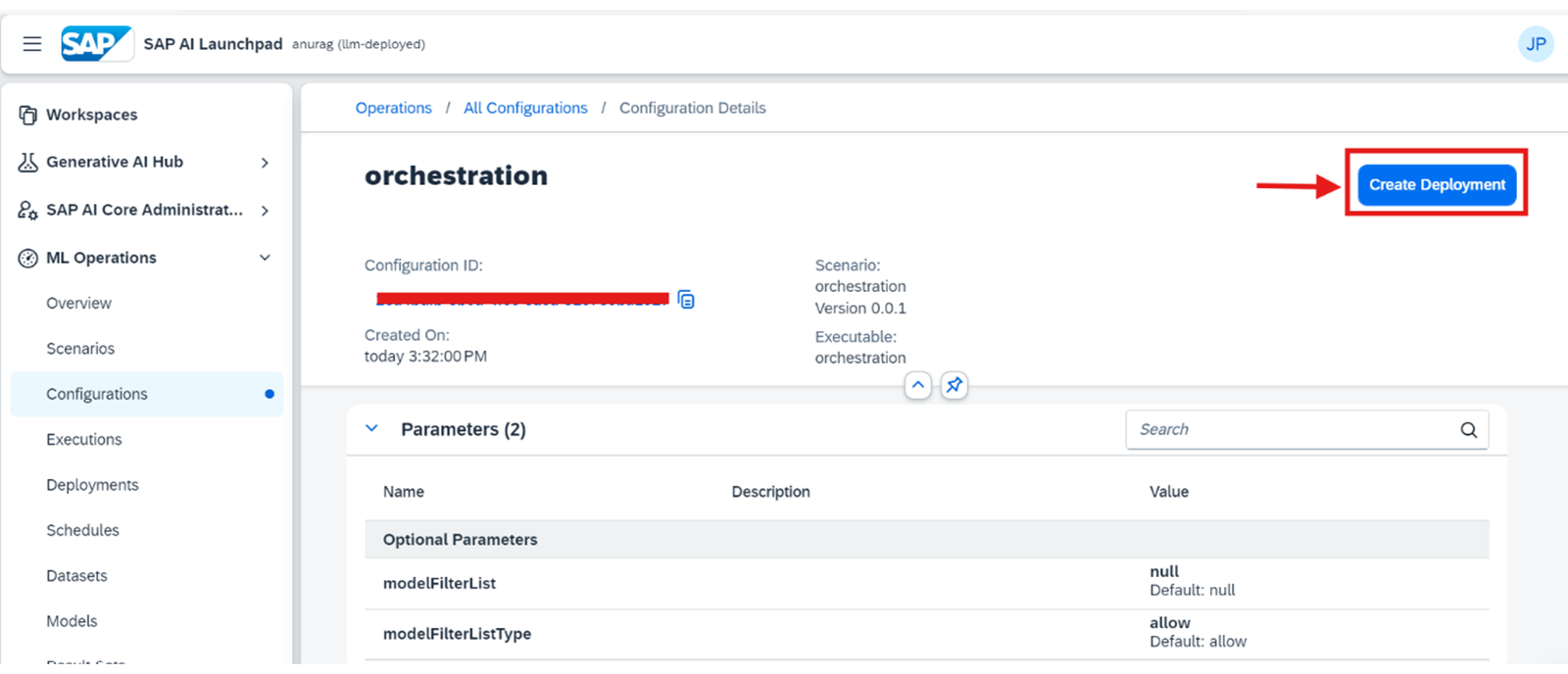The height and width of the screenshot is (674, 1568).
Task: Collapse the ML Operations section
Action: [x=265, y=258]
